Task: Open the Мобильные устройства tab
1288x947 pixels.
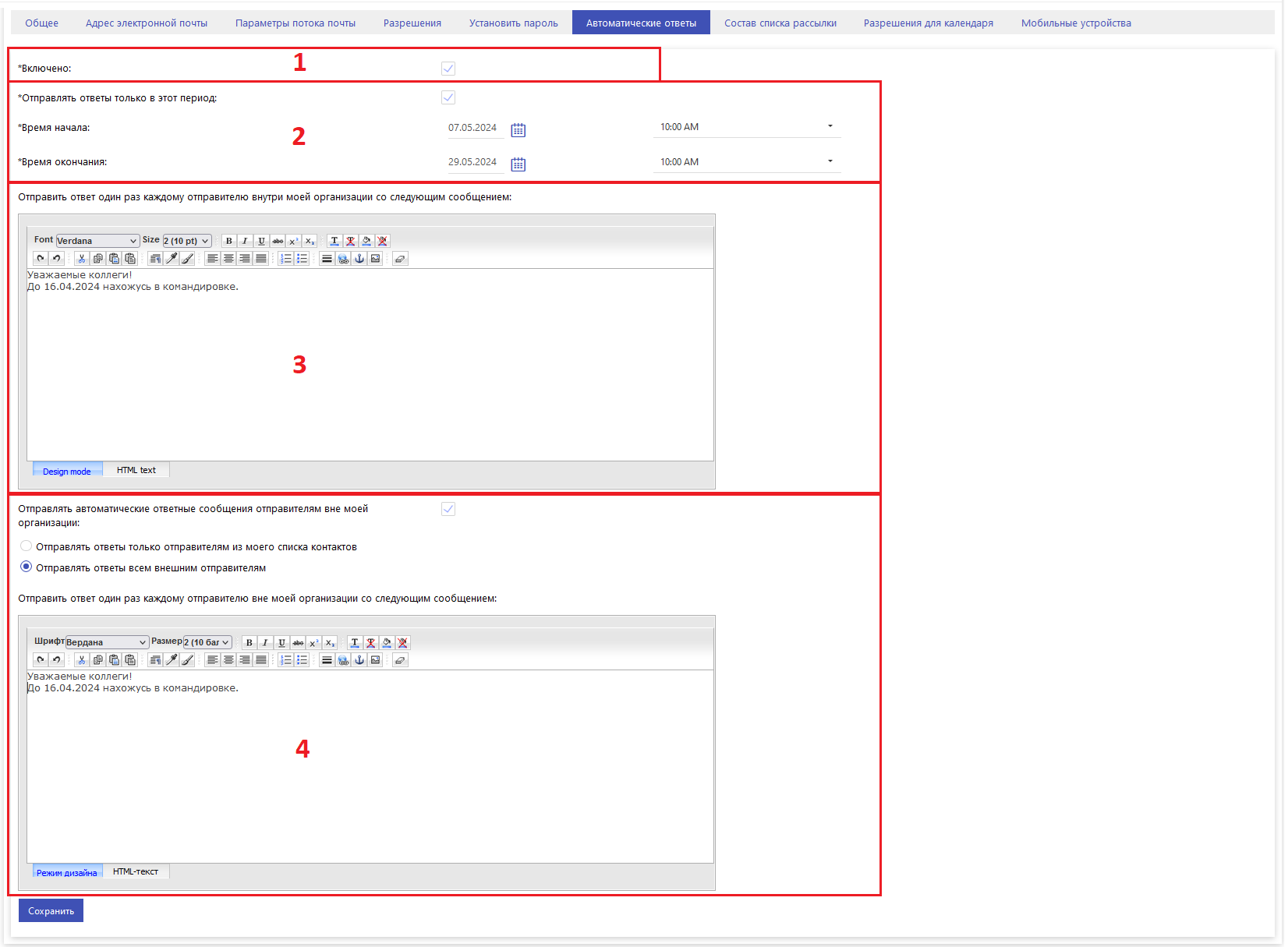Action: tap(1076, 23)
